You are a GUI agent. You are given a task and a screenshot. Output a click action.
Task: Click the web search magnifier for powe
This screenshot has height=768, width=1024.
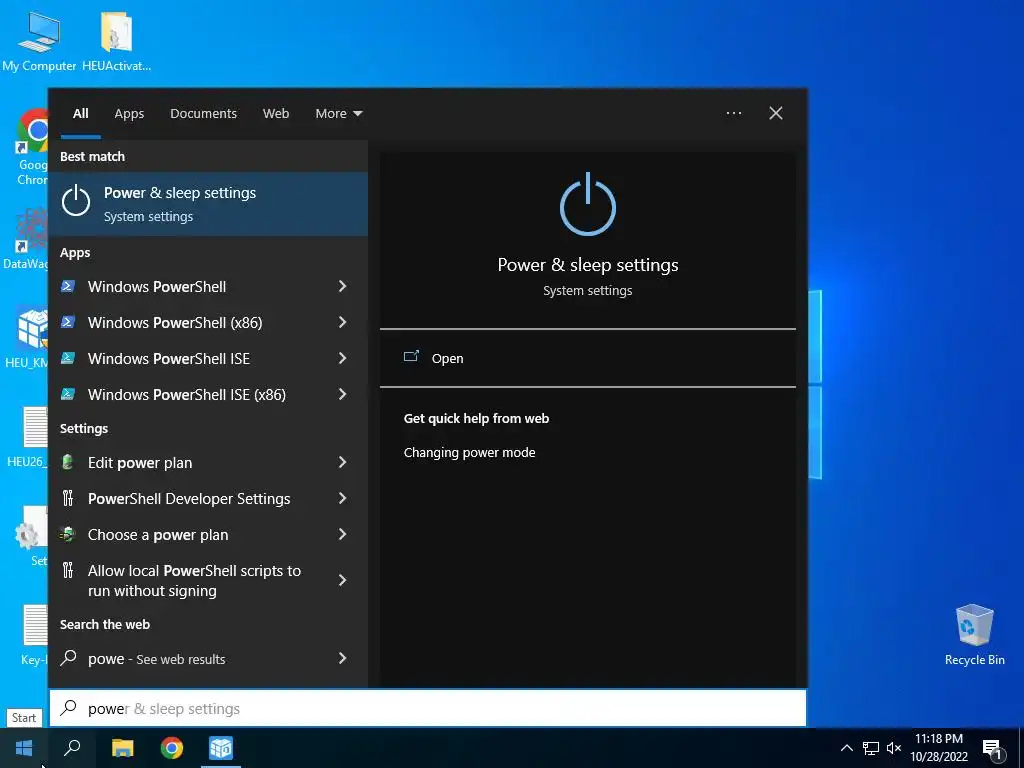69,658
